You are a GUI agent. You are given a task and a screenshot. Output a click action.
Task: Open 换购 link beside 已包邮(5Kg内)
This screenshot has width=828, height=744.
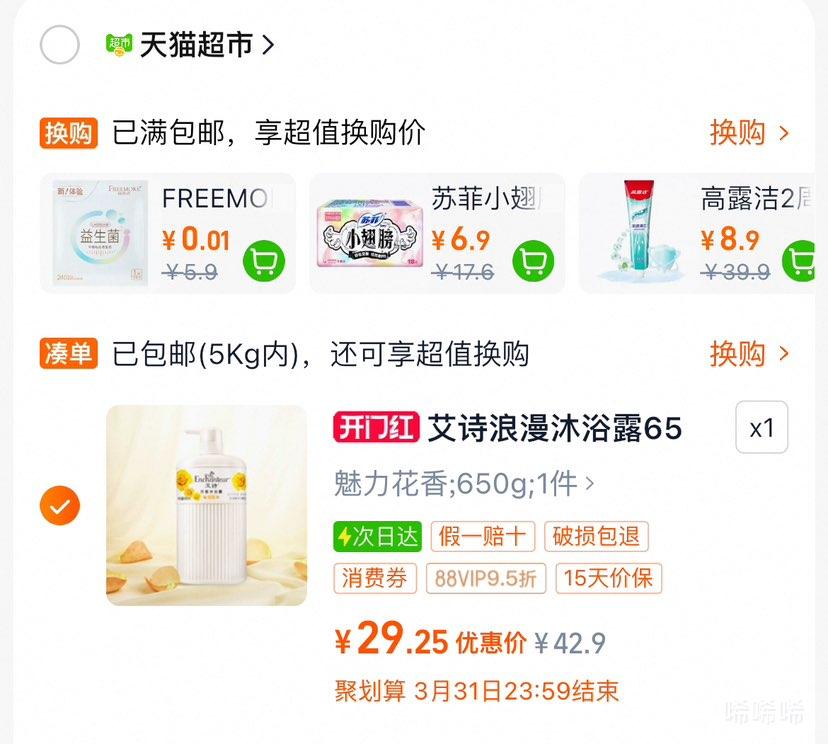pos(749,353)
